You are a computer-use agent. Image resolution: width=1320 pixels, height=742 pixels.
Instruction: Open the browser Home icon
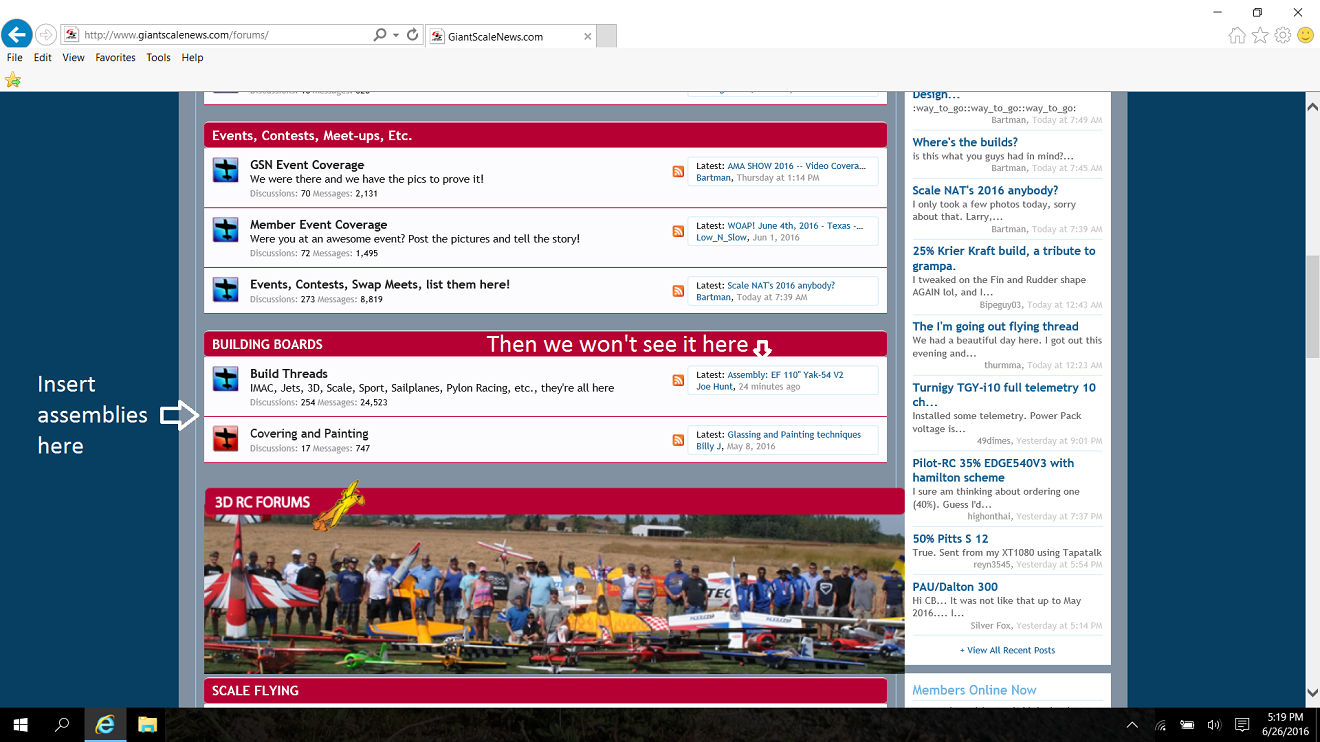tap(1237, 35)
